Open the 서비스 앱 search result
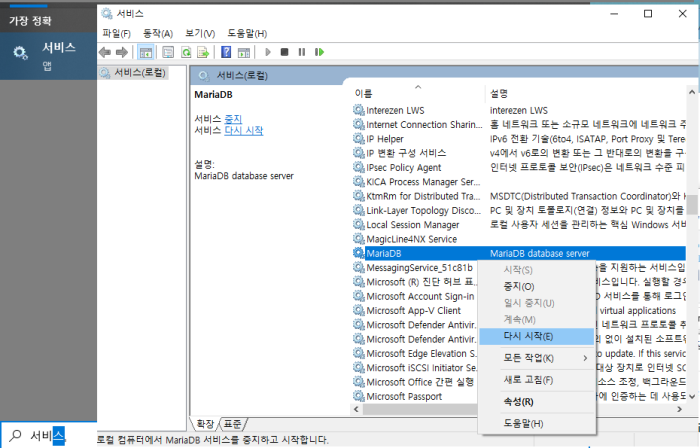The image size is (700, 448). pos(48,56)
